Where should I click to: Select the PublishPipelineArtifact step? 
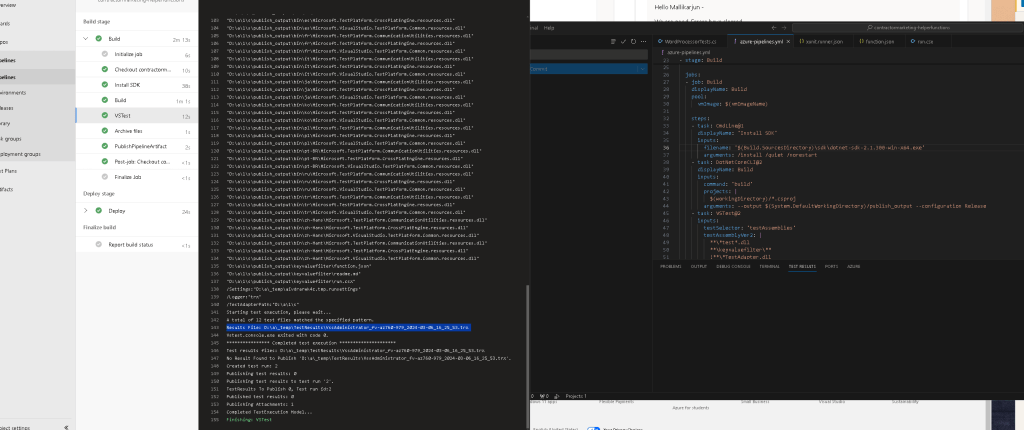pyautogui.click(x=134, y=146)
